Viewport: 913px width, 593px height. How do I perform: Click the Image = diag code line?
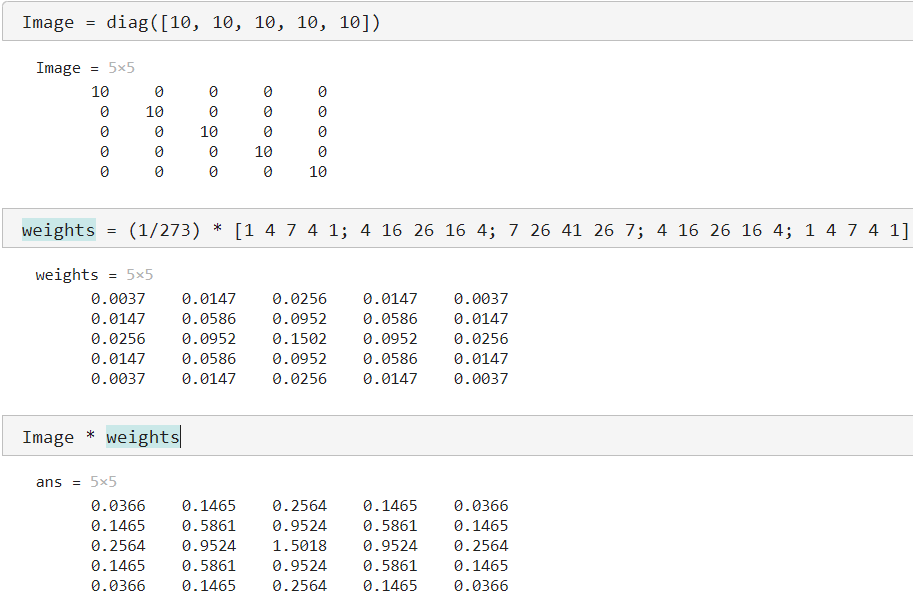pos(201,22)
